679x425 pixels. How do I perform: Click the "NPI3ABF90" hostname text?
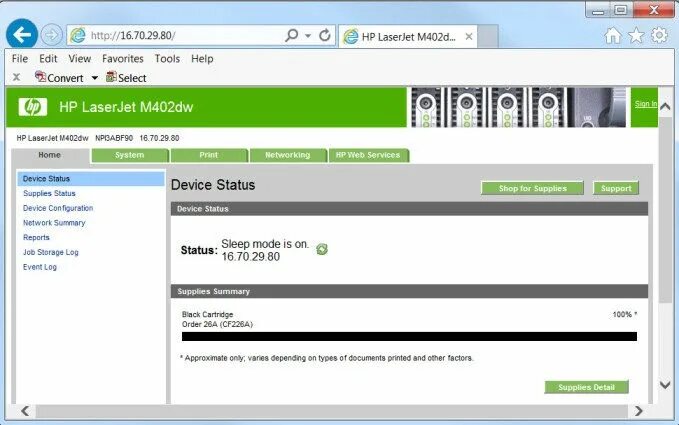114,138
